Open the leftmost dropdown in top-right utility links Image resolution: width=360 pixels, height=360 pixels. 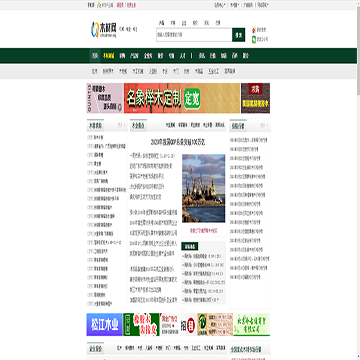click(220, 5)
